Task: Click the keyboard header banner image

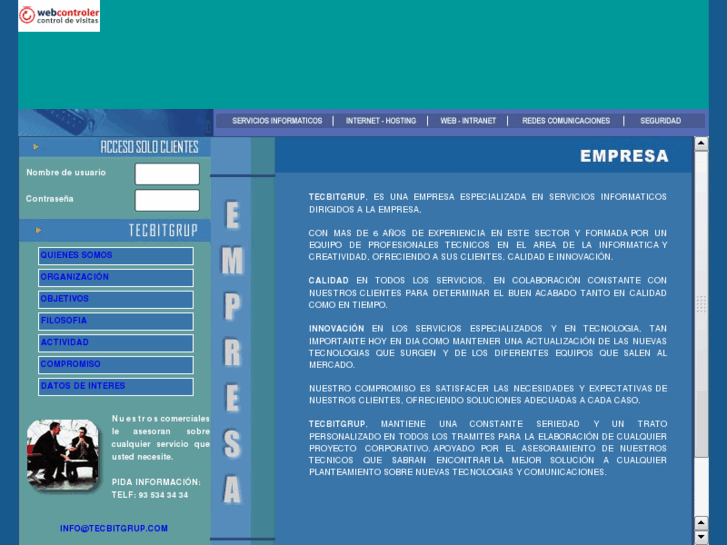Action: coord(115,122)
